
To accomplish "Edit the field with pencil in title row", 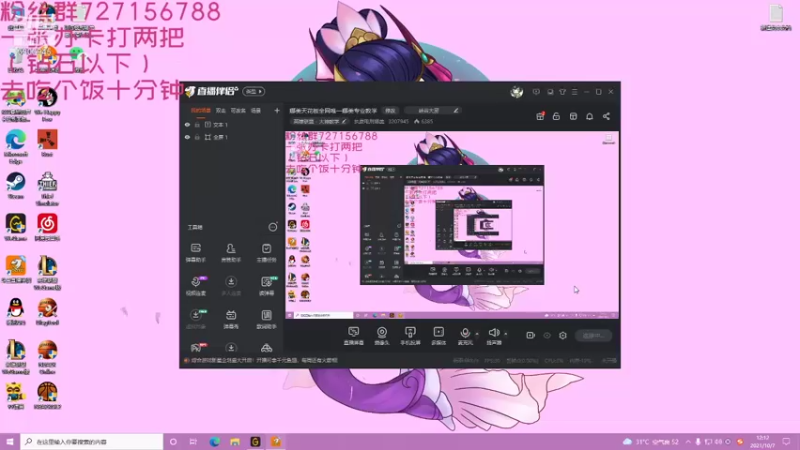I will [x=433, y=110].
